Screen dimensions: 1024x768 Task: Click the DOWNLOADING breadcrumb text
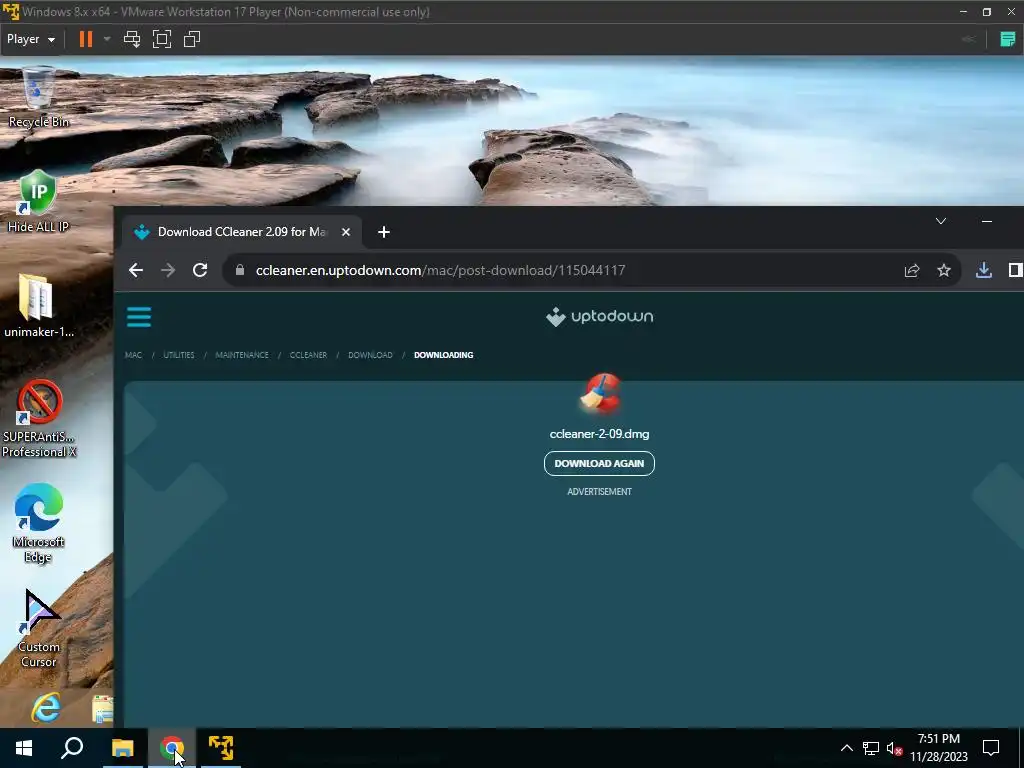443,355
